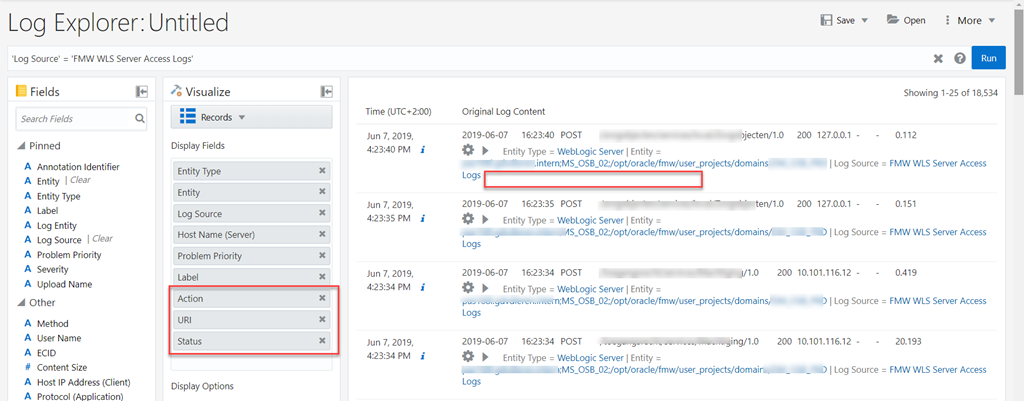Clear the Log Source pinned filter
Image resolution: width=1024 pixels, height=401 pixels.
coord(102,240)
